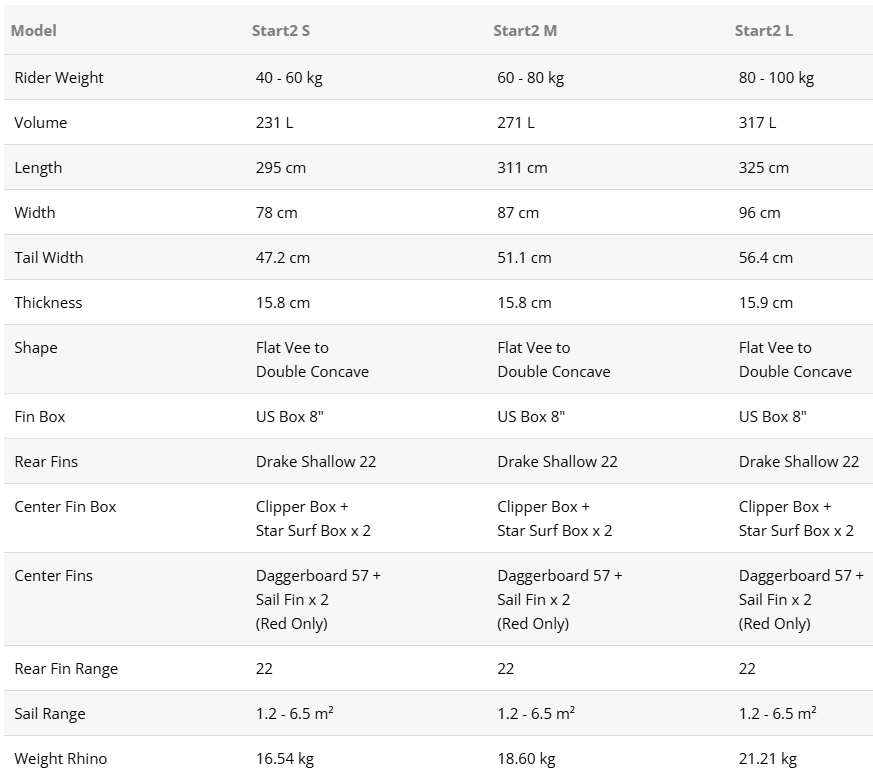873x781 pixels.
Task: Select the Rear Fins row label
Action: coord(46,462)
